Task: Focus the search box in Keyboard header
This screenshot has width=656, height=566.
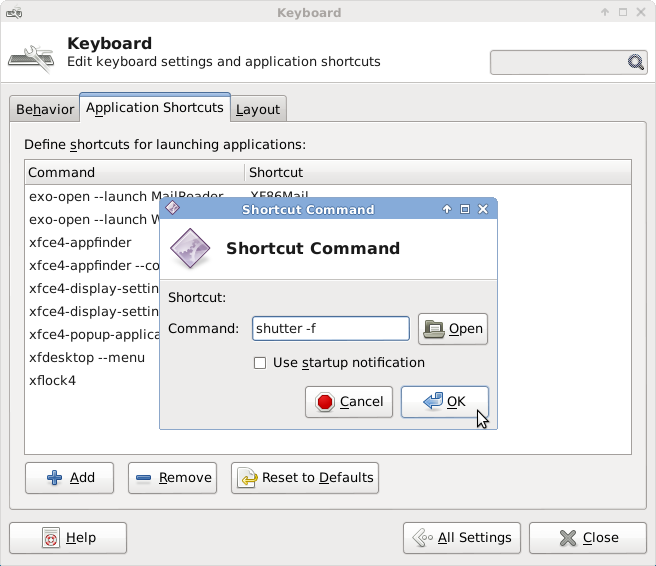Action: tap(558, 62)
